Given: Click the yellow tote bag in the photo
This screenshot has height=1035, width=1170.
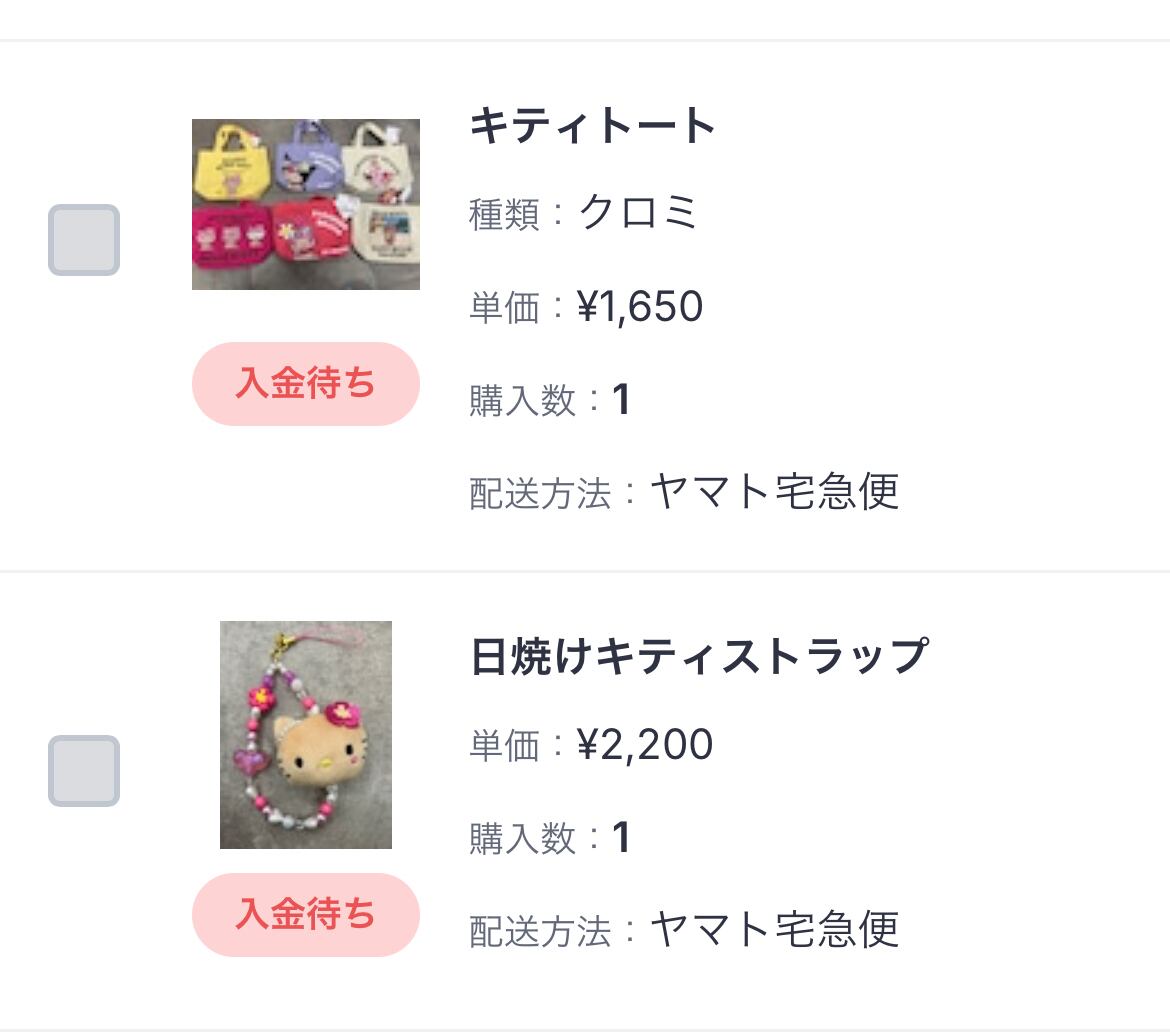Looking at the screenshot, I should [230, 154].
